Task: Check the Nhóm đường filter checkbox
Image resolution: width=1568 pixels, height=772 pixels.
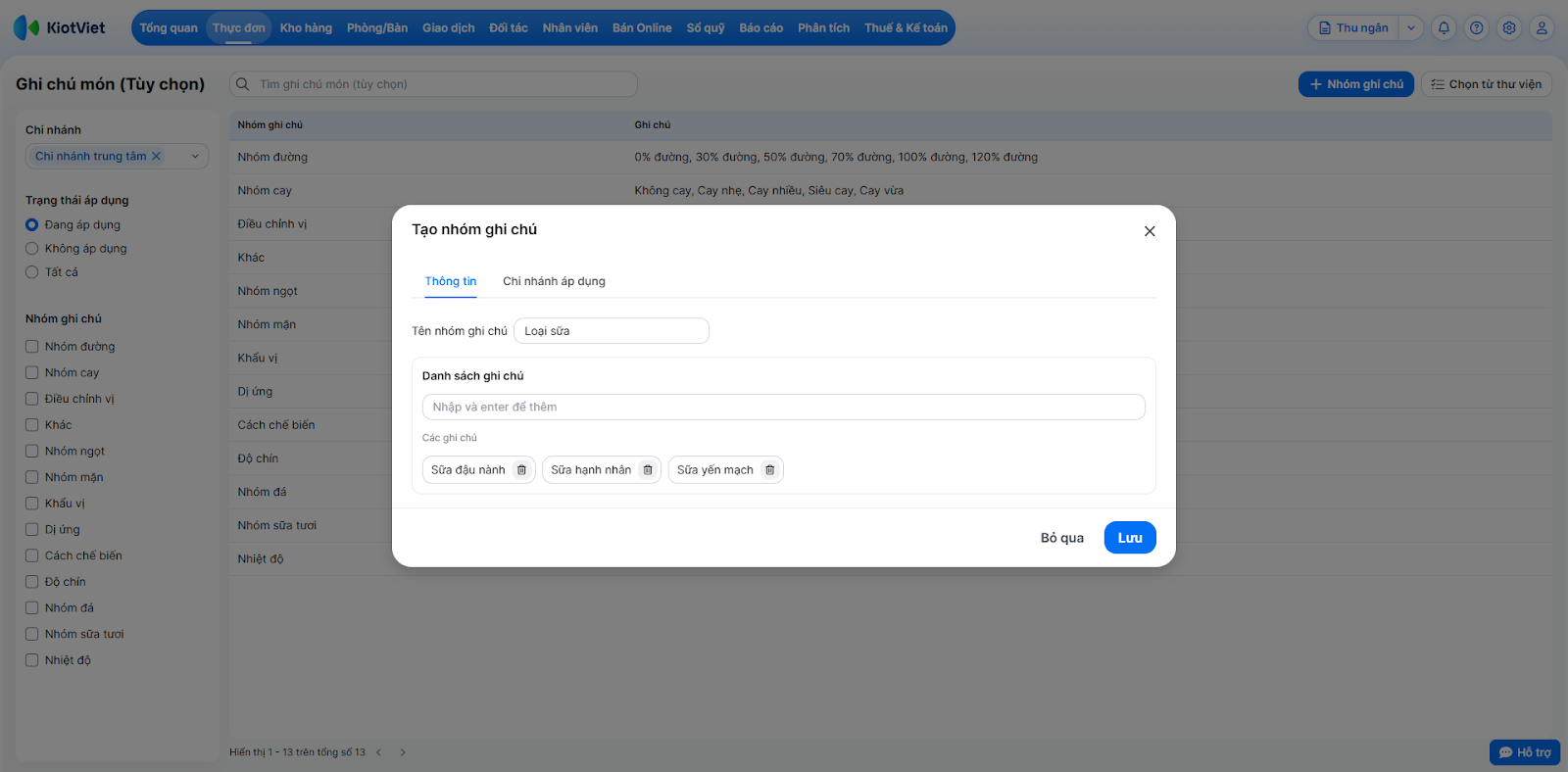Action: click(32, 347)
